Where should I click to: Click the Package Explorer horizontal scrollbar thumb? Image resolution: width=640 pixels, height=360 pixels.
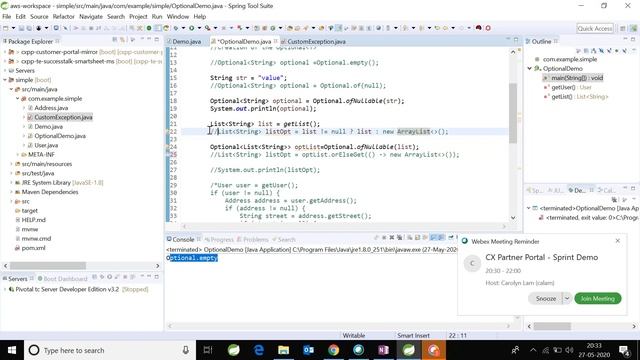click(48, 266)
